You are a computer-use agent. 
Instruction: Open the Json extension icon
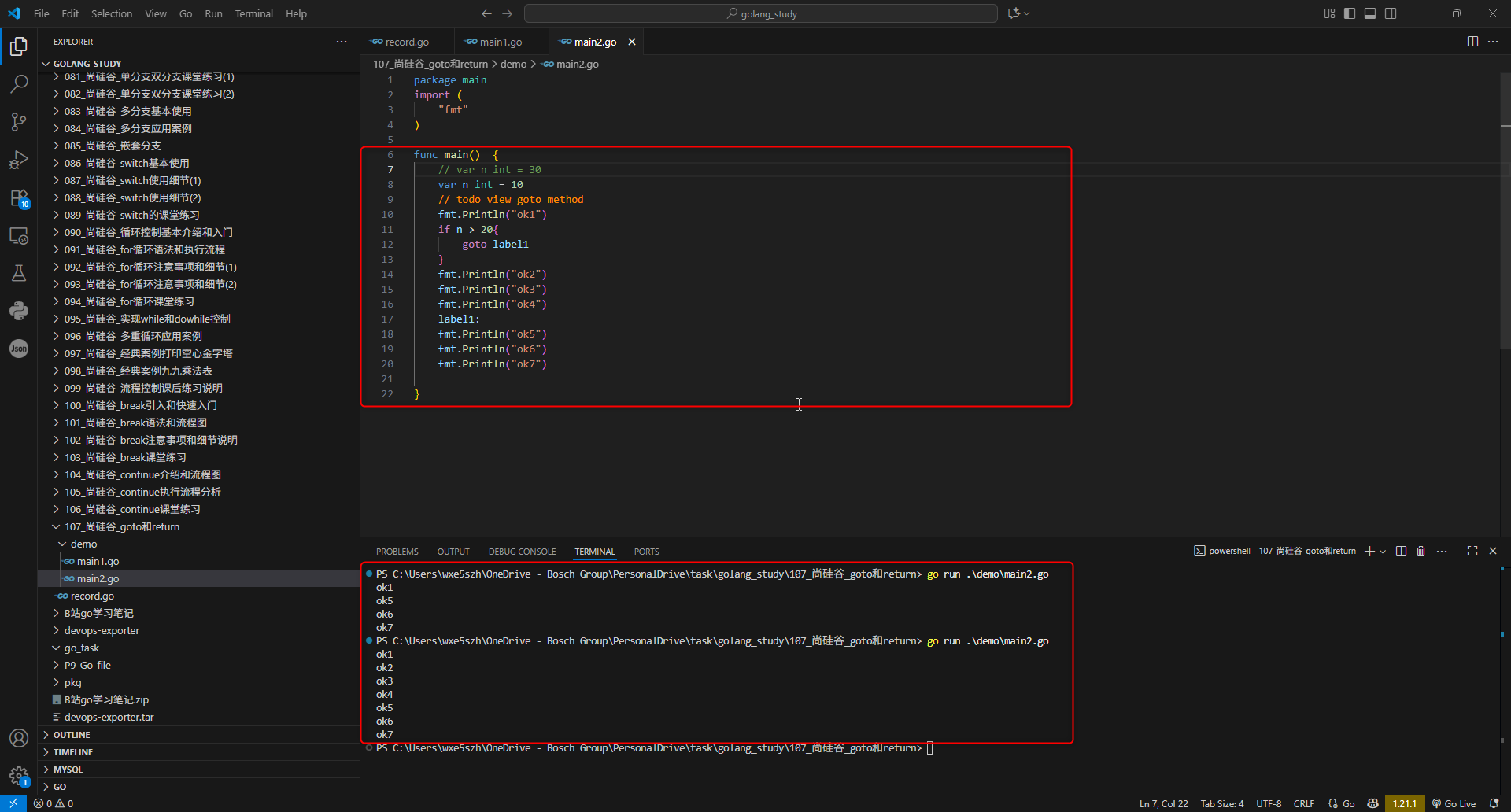click(x=19, y=349)
